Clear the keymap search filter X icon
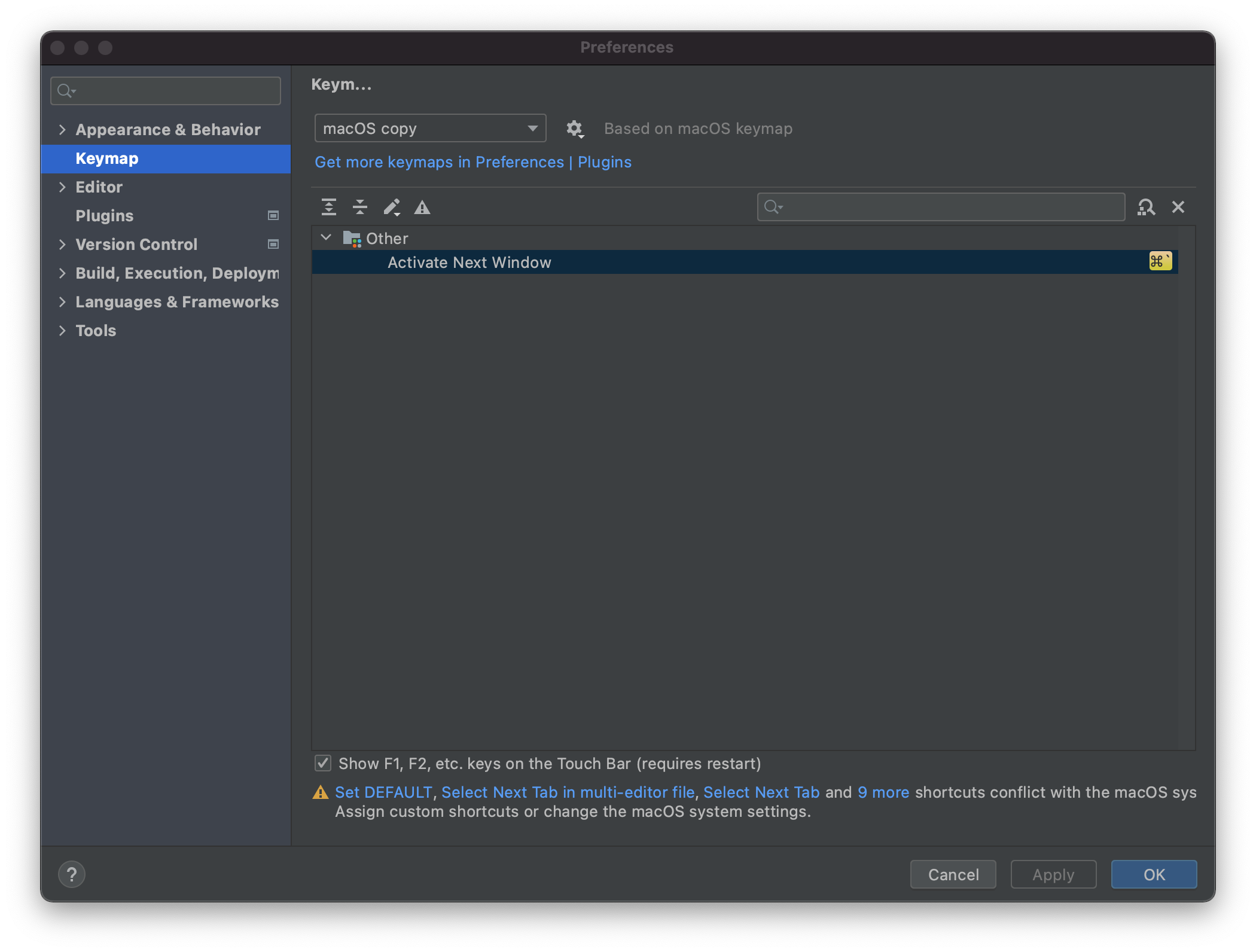The height and width of the screenshot is (952, 1256). pyautogui.click(x=1178, y=207)
